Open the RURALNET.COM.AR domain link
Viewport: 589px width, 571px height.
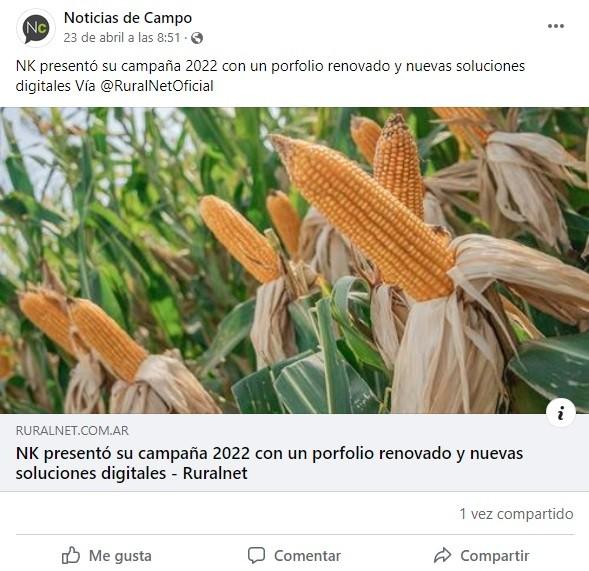72,431
